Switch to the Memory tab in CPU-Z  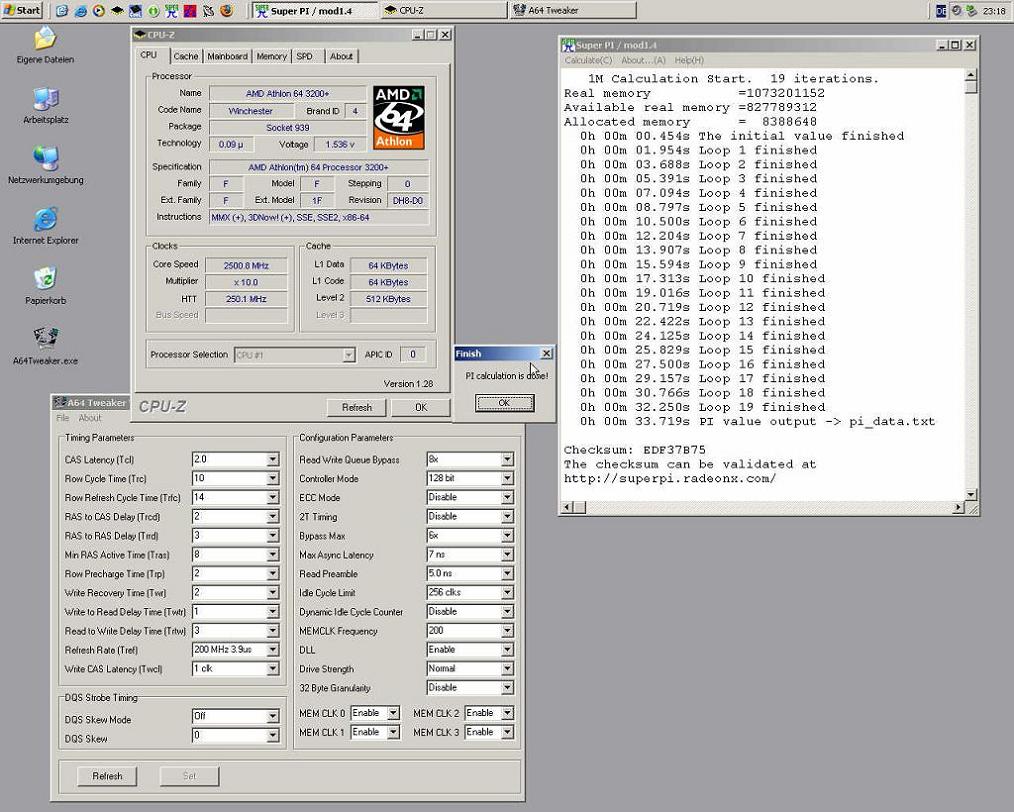tap(272, 56)
